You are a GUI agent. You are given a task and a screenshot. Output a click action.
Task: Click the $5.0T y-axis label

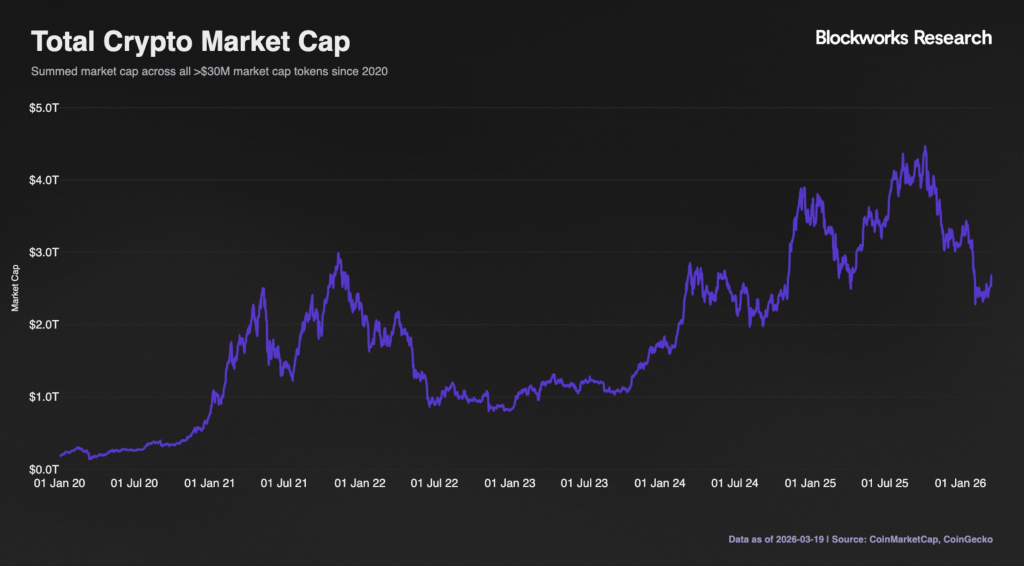[46, 108]
